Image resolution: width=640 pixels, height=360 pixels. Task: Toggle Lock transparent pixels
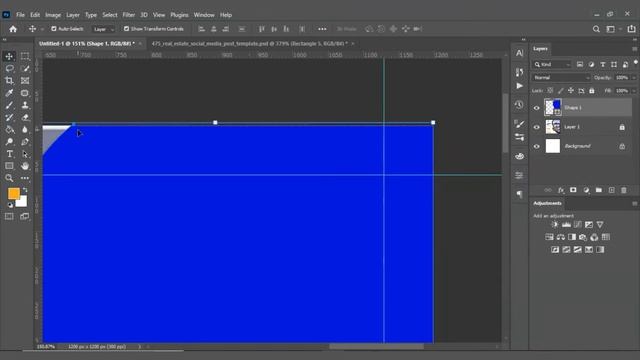550,91
